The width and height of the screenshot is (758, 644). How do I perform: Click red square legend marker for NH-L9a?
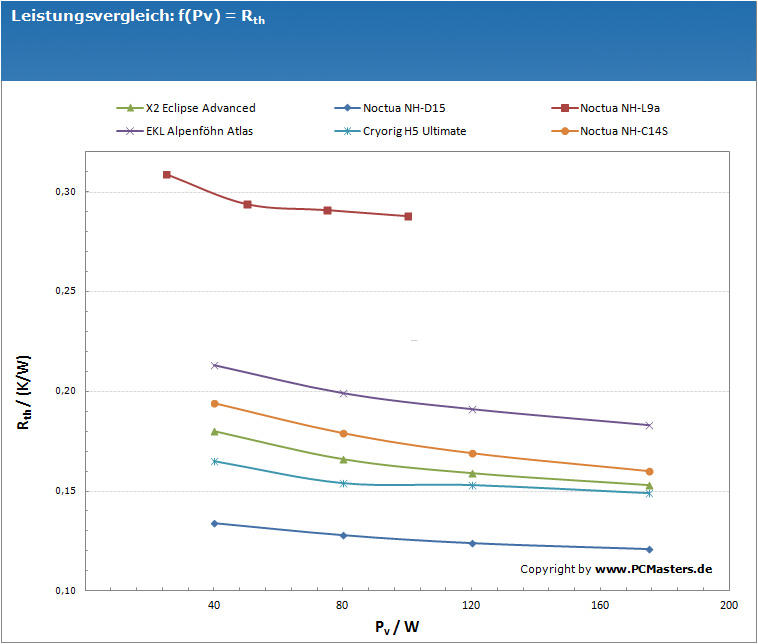click(564, 108)
